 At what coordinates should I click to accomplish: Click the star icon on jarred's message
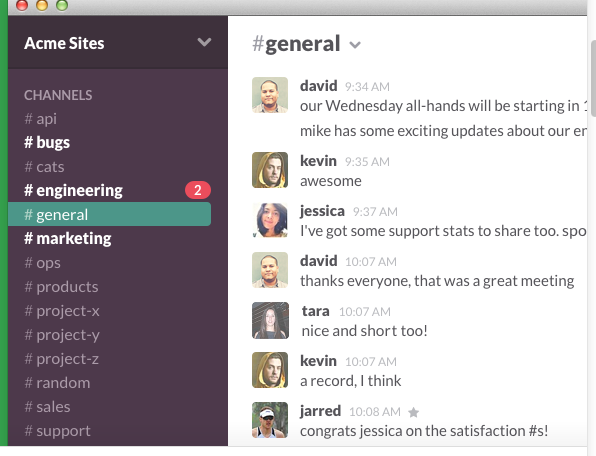pyautogui.click(x=413, y=412)
